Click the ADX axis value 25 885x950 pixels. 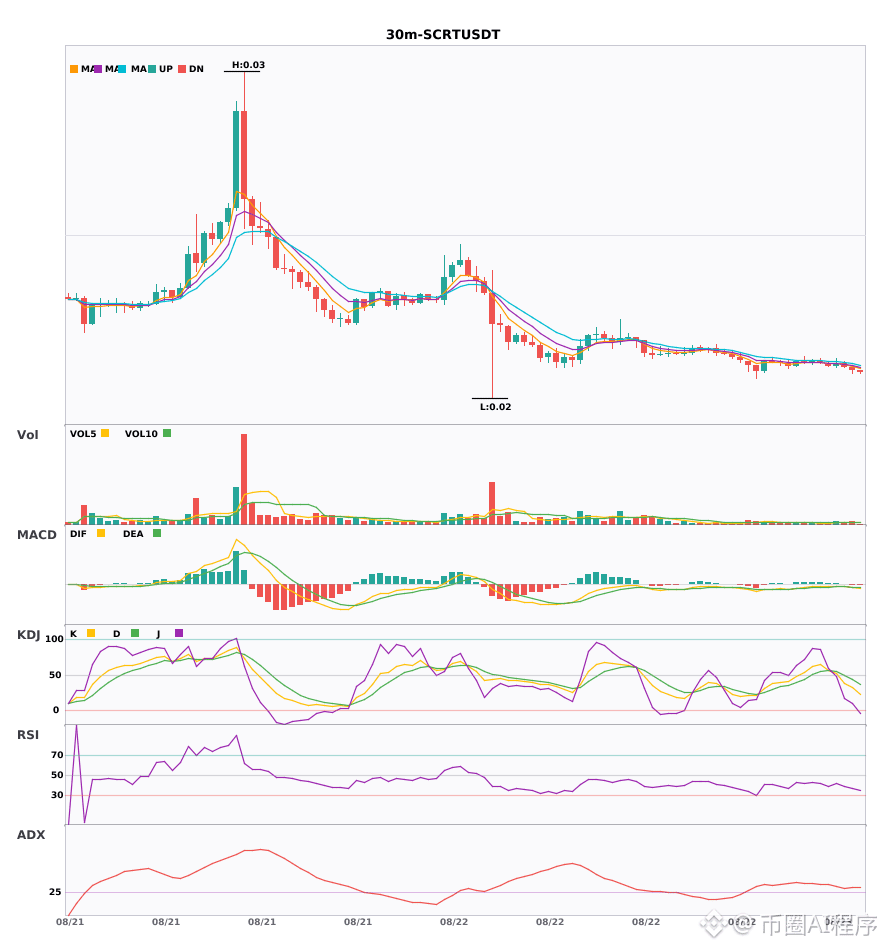coord(55,892)
